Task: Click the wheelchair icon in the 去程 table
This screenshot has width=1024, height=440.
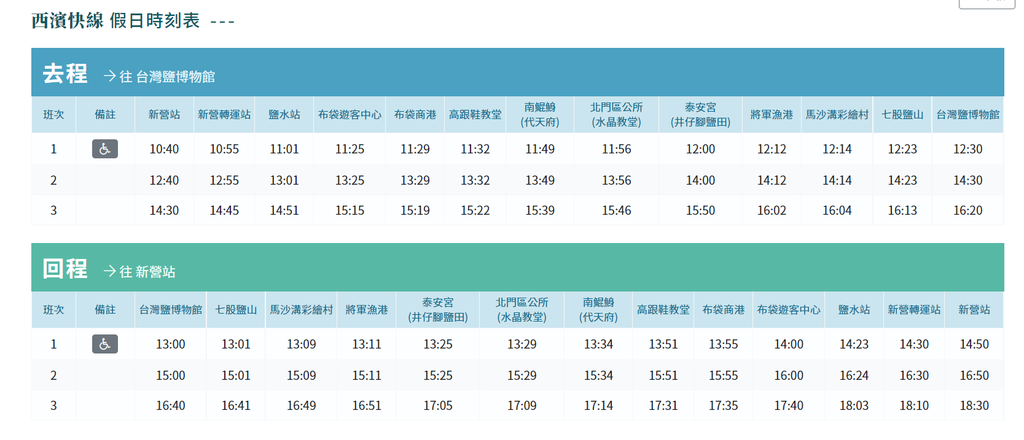Action: pos(104,149)
